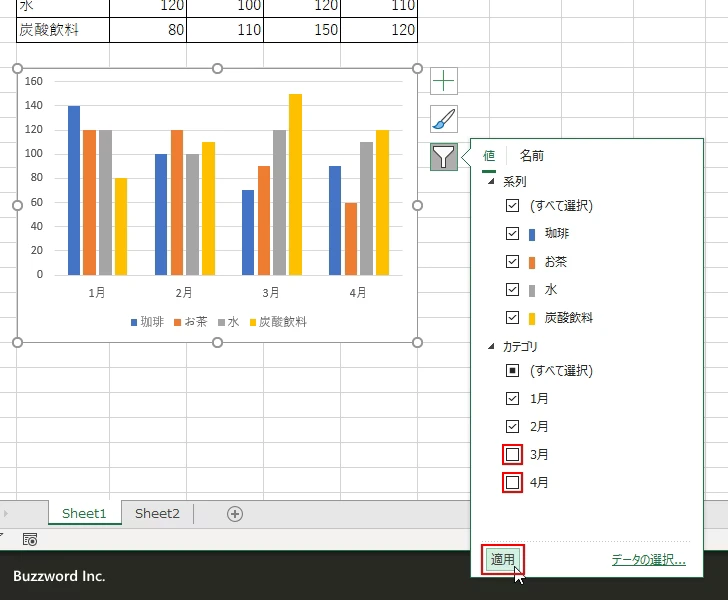Viewport: 728px width, 600px height.
Task: Click the 3月 axis label
Action: click(x=271, y=293)
